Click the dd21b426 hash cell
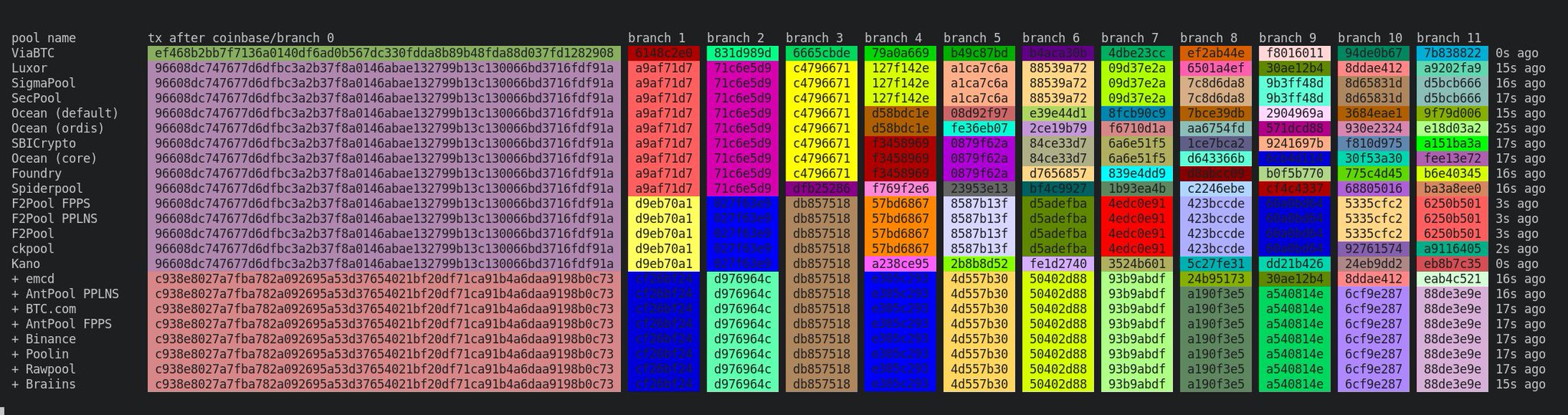This screenshot has height=415, width=1568. (x=1295, y=264)
